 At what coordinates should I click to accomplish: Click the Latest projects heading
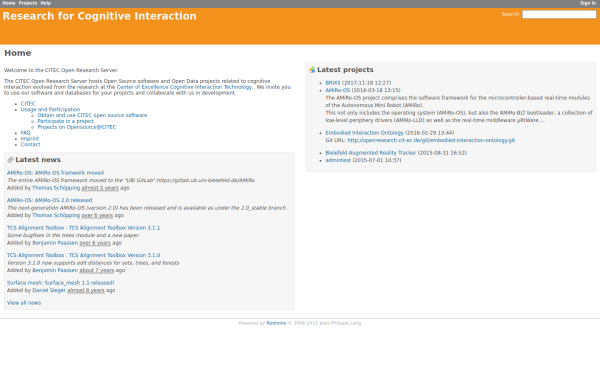345,70
